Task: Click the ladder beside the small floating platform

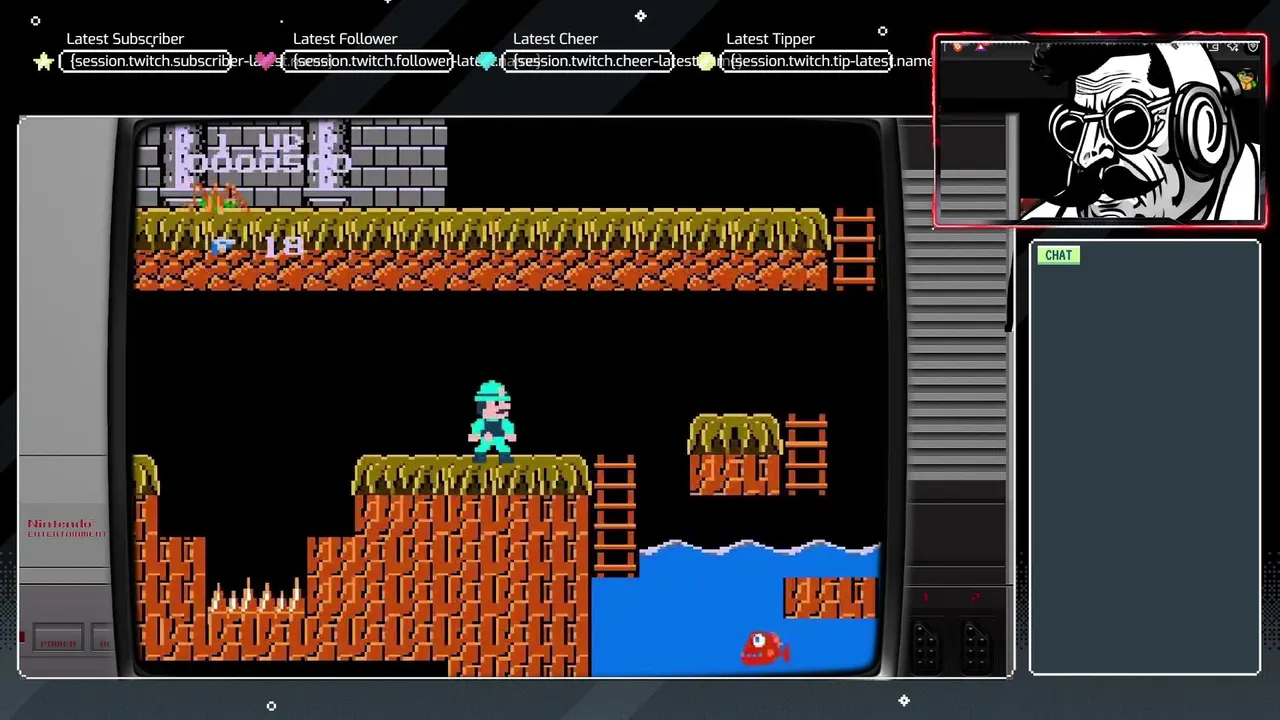Action: pyautogui.click(x=806, y=455)
